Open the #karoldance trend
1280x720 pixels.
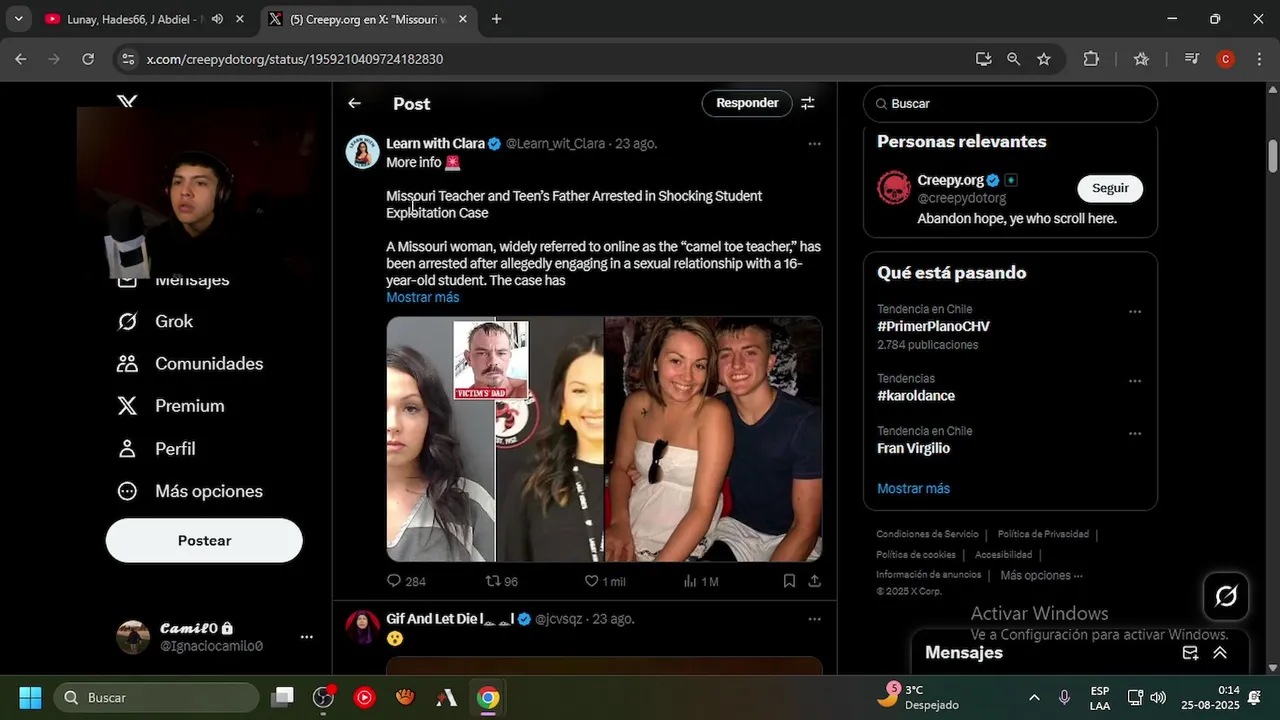(x=916, y=396)
